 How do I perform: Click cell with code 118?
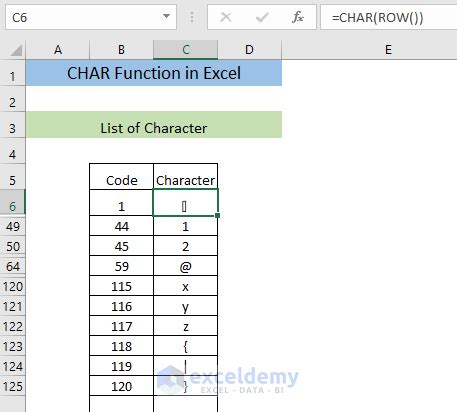click(121, 346)
